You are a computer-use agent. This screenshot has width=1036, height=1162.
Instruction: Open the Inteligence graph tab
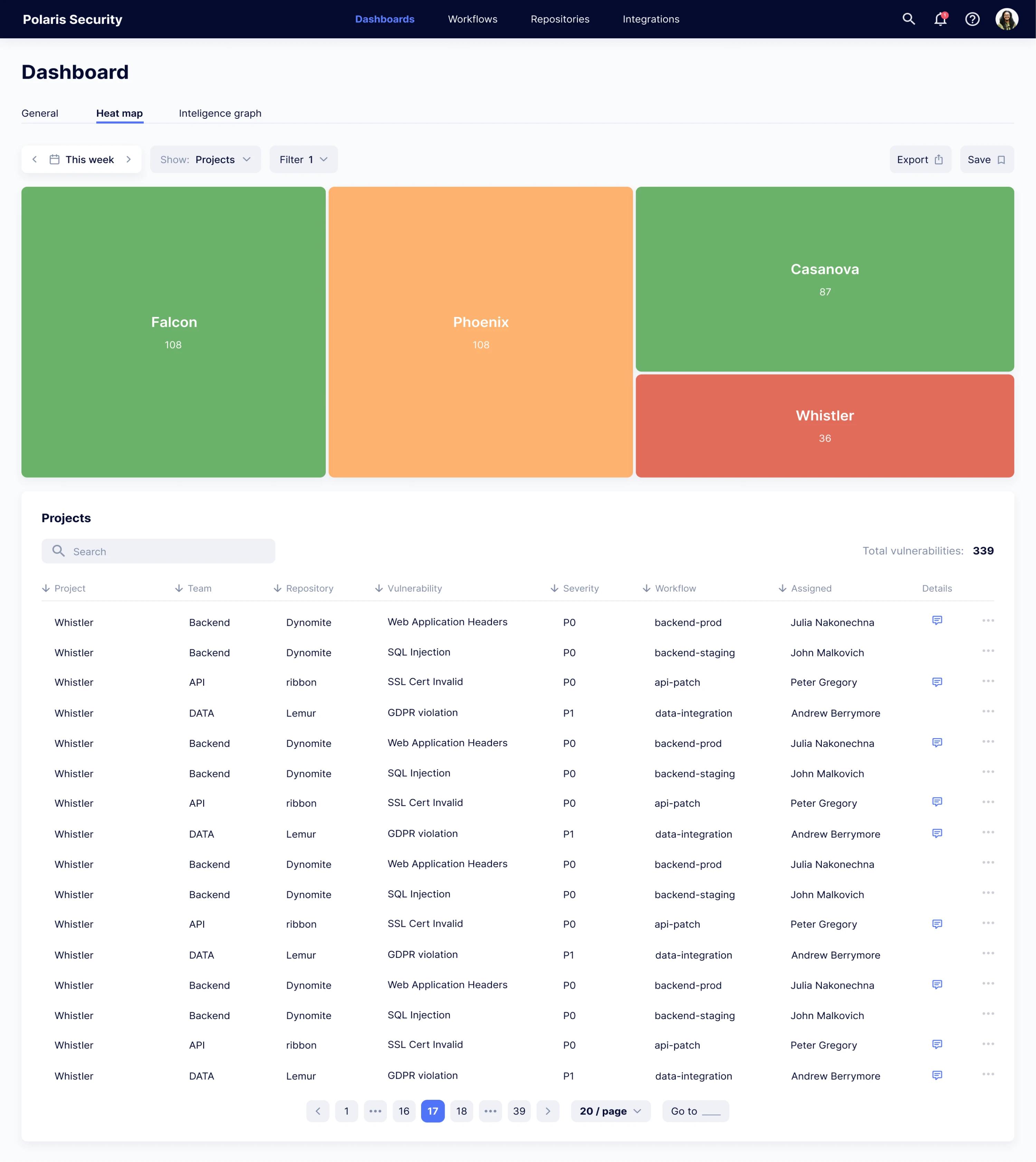(220, 113)
